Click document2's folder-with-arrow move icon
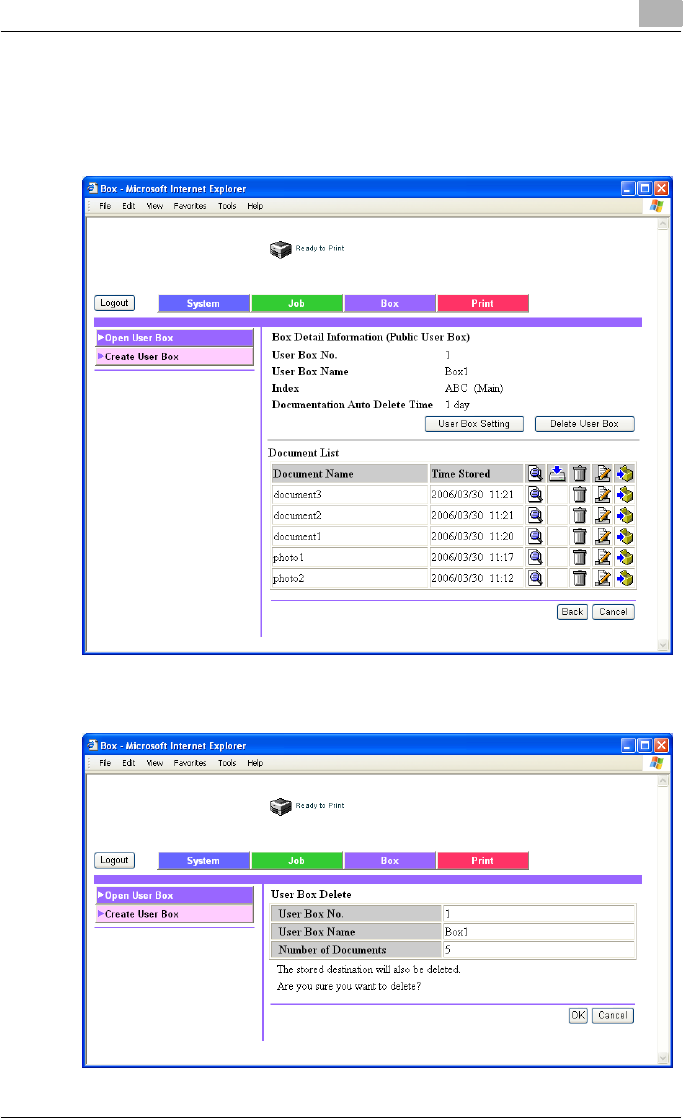 626,515
